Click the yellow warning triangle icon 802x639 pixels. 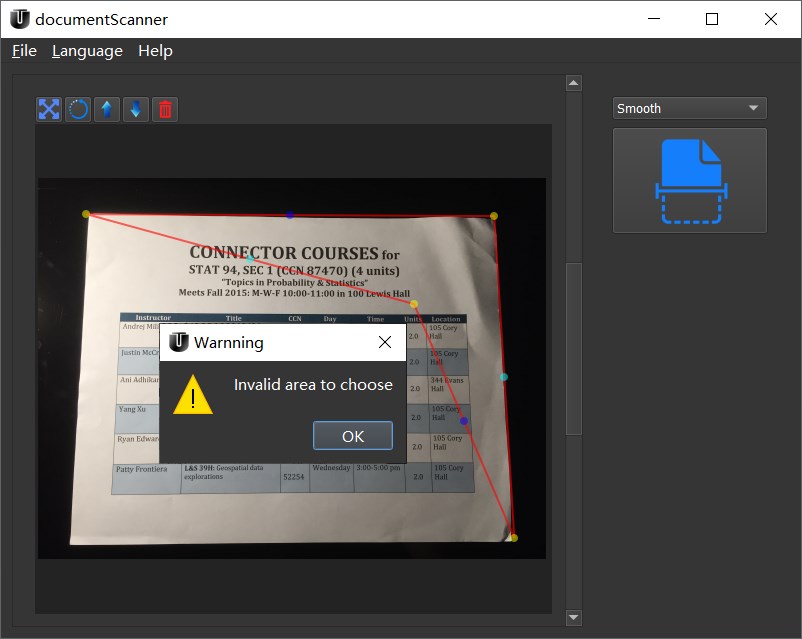[x=193, y=394]
